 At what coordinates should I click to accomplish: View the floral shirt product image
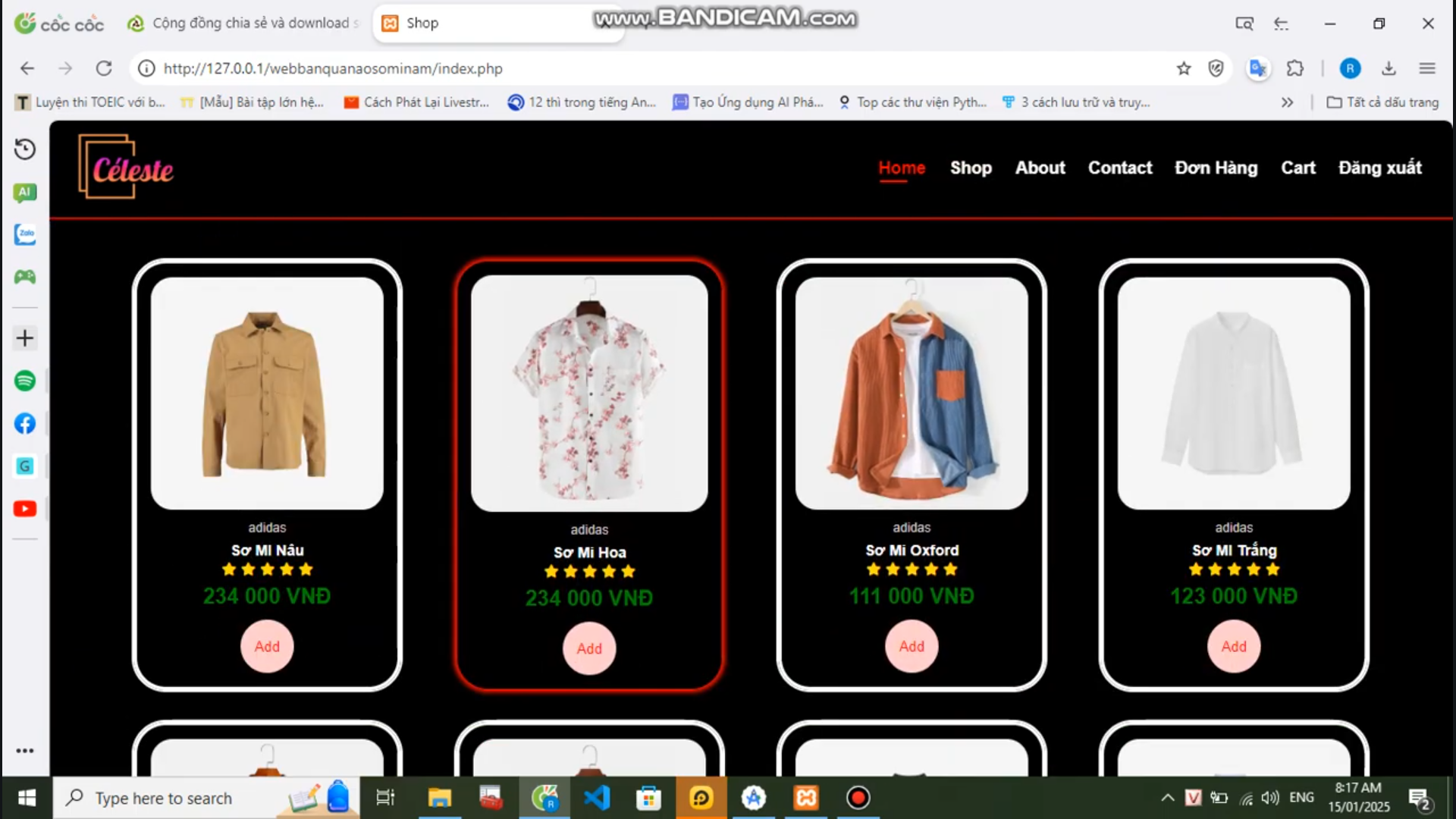coord(589,394)
